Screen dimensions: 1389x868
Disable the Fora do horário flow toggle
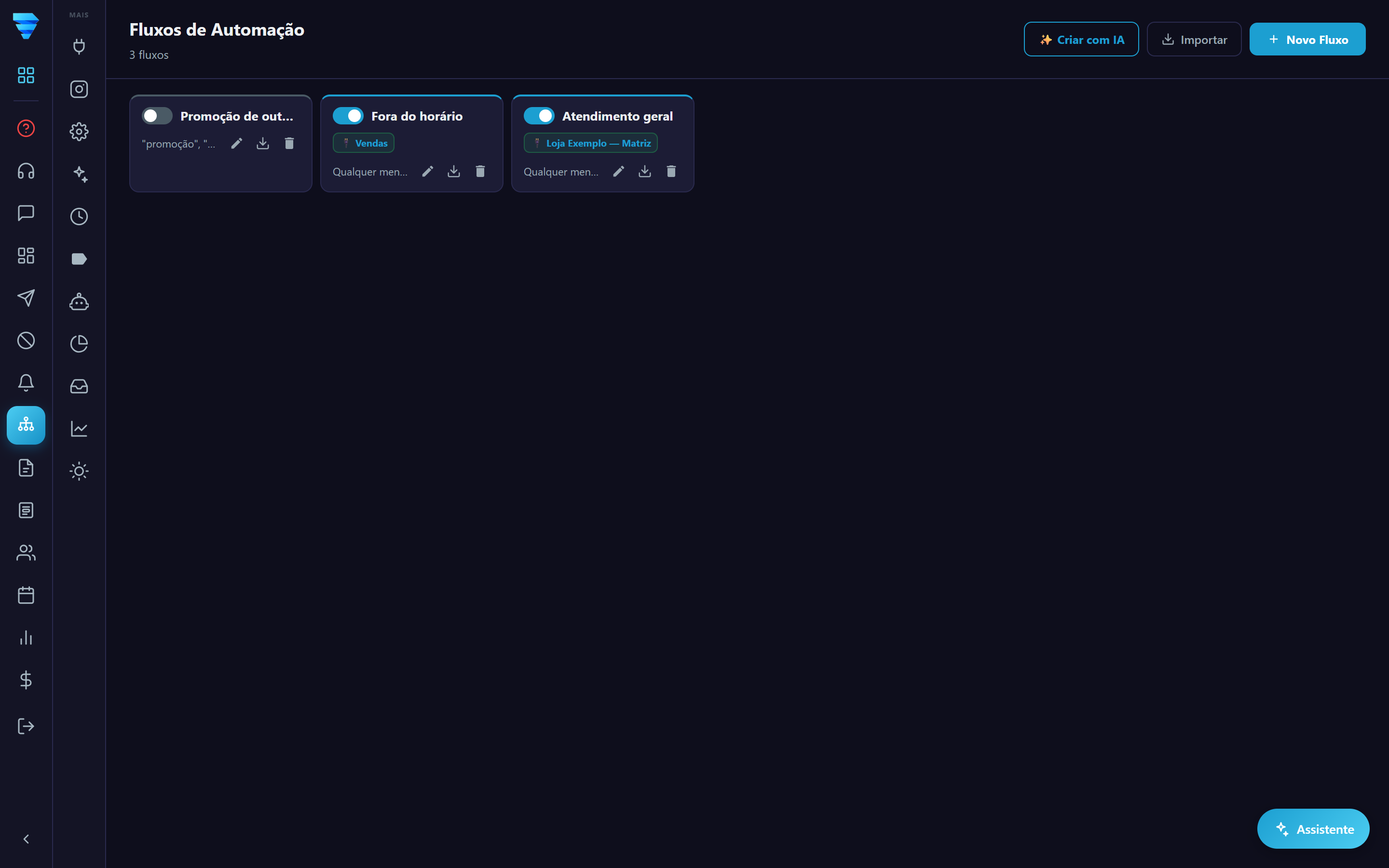(x=348, y=116)
